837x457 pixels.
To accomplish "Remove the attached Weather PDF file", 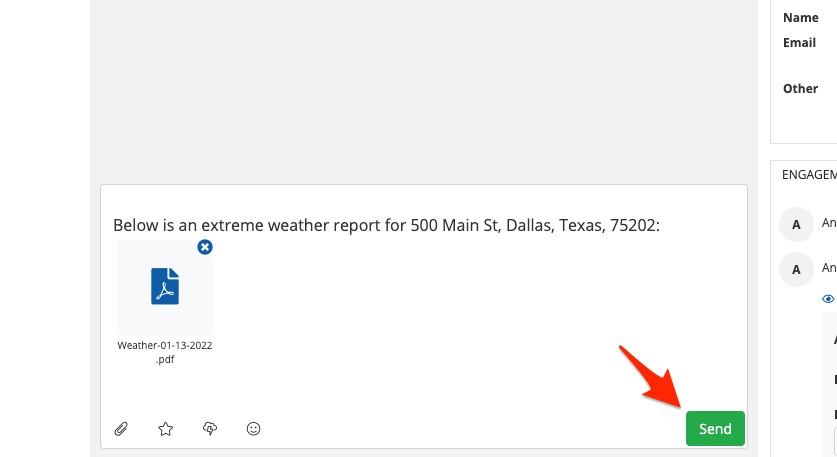I will click(205, 247).
